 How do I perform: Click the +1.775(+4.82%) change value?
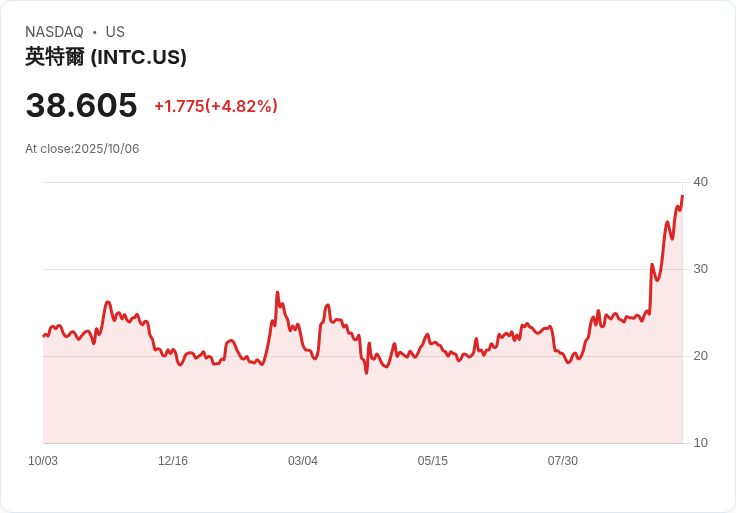tap(216, 106)
